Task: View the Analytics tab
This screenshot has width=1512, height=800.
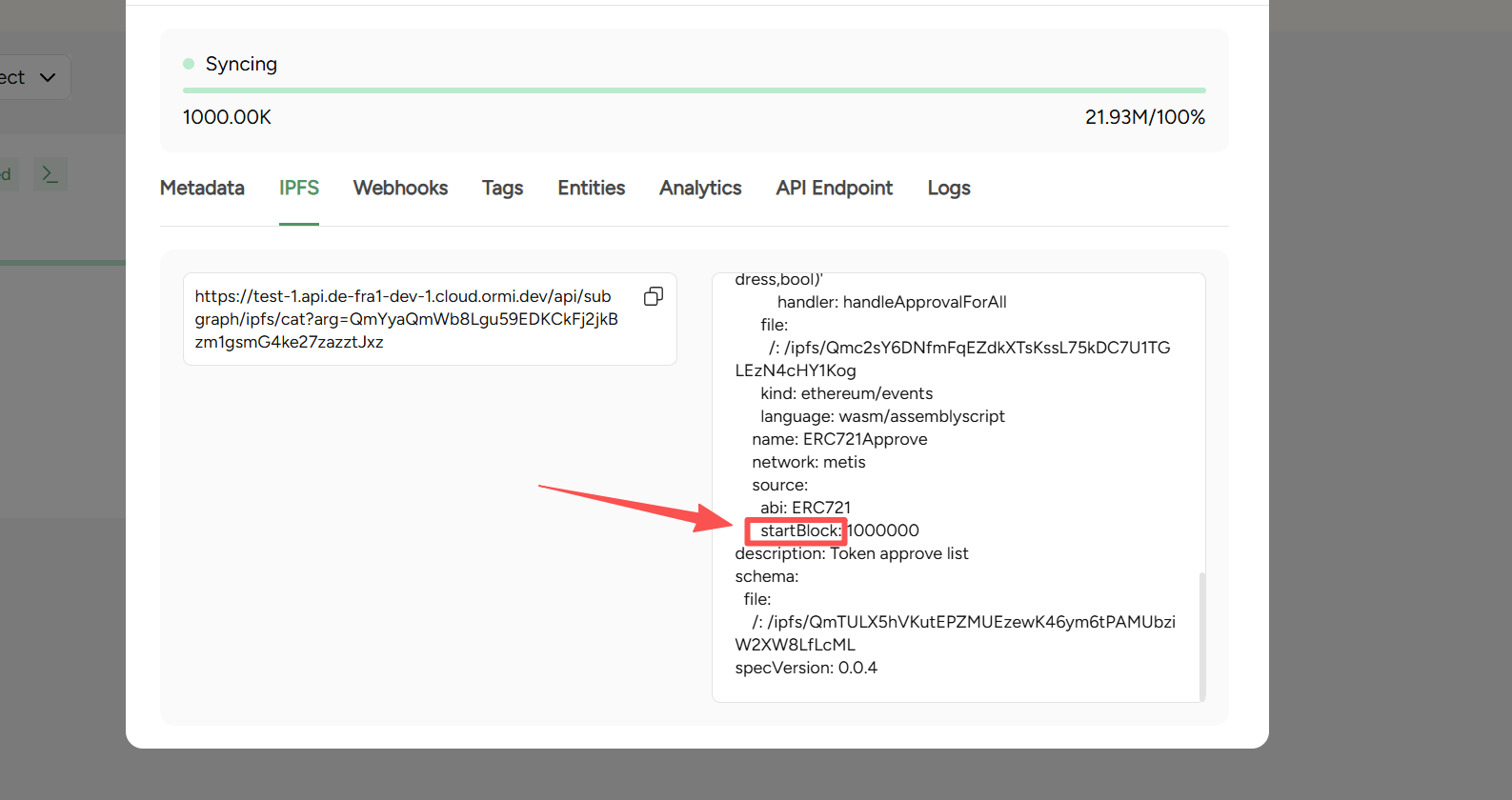Action: click(x=700, y=188)
